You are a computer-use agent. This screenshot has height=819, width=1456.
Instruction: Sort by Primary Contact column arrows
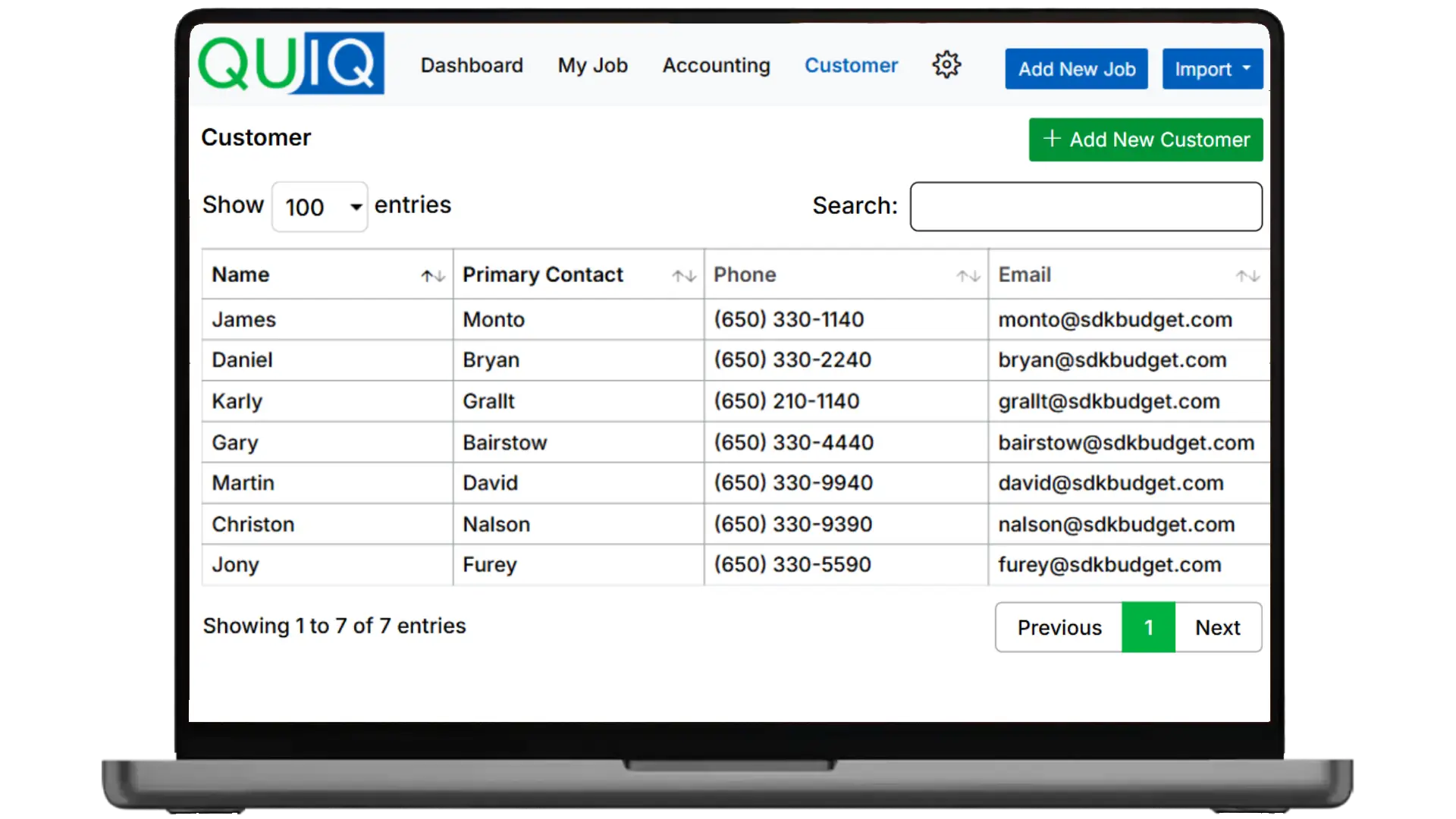click(x=684, y=276)
